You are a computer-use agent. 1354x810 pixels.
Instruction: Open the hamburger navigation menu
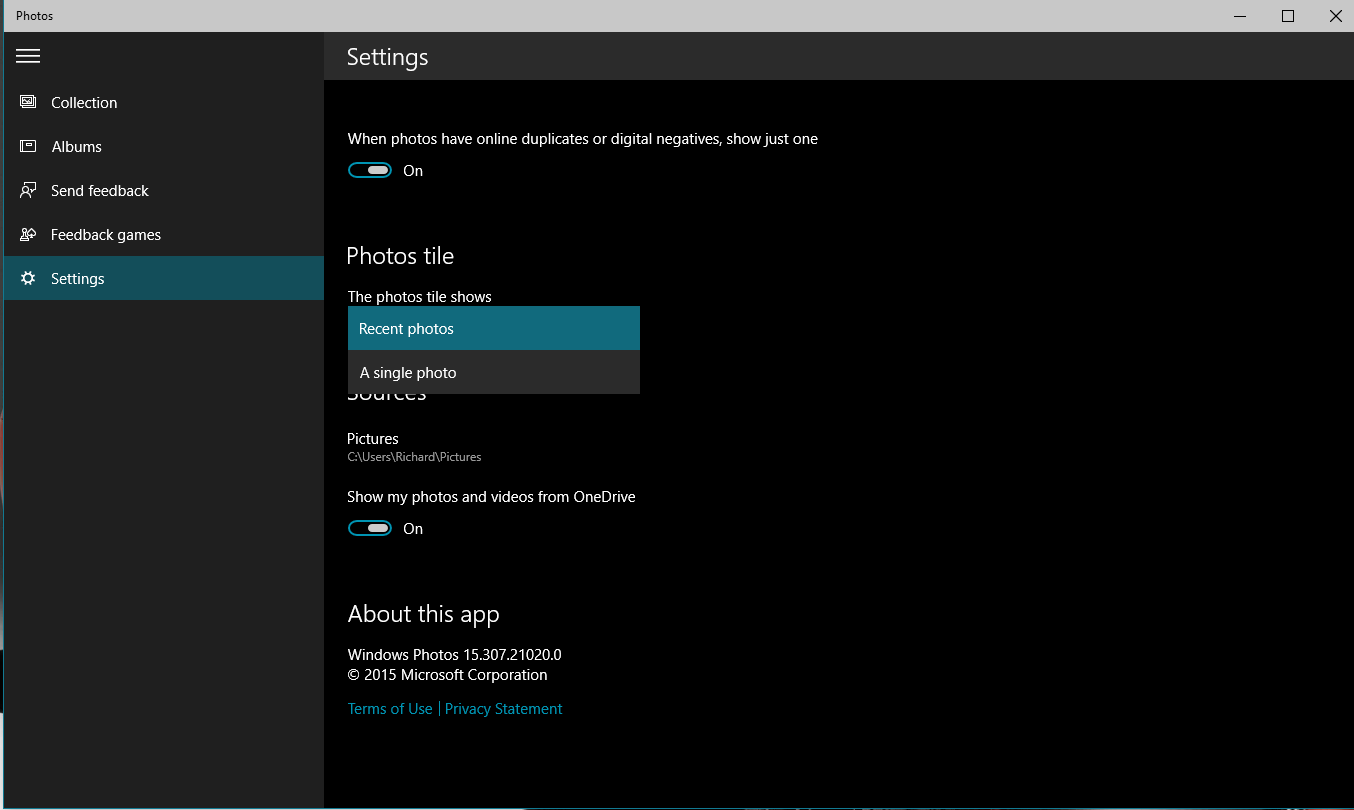coord(28,56)
